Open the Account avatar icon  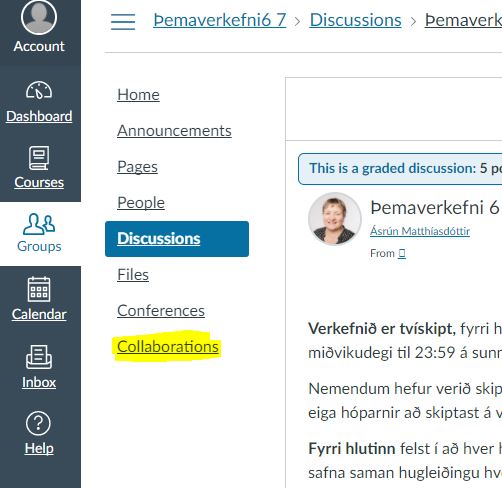click(39, 16)
